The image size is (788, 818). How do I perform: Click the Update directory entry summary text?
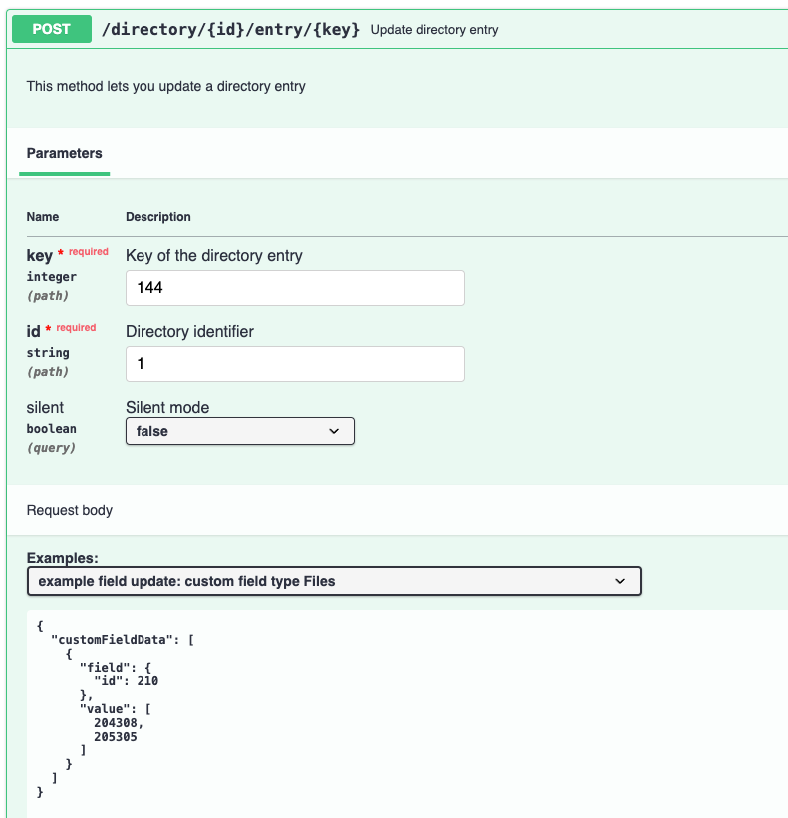pos(434,30)
